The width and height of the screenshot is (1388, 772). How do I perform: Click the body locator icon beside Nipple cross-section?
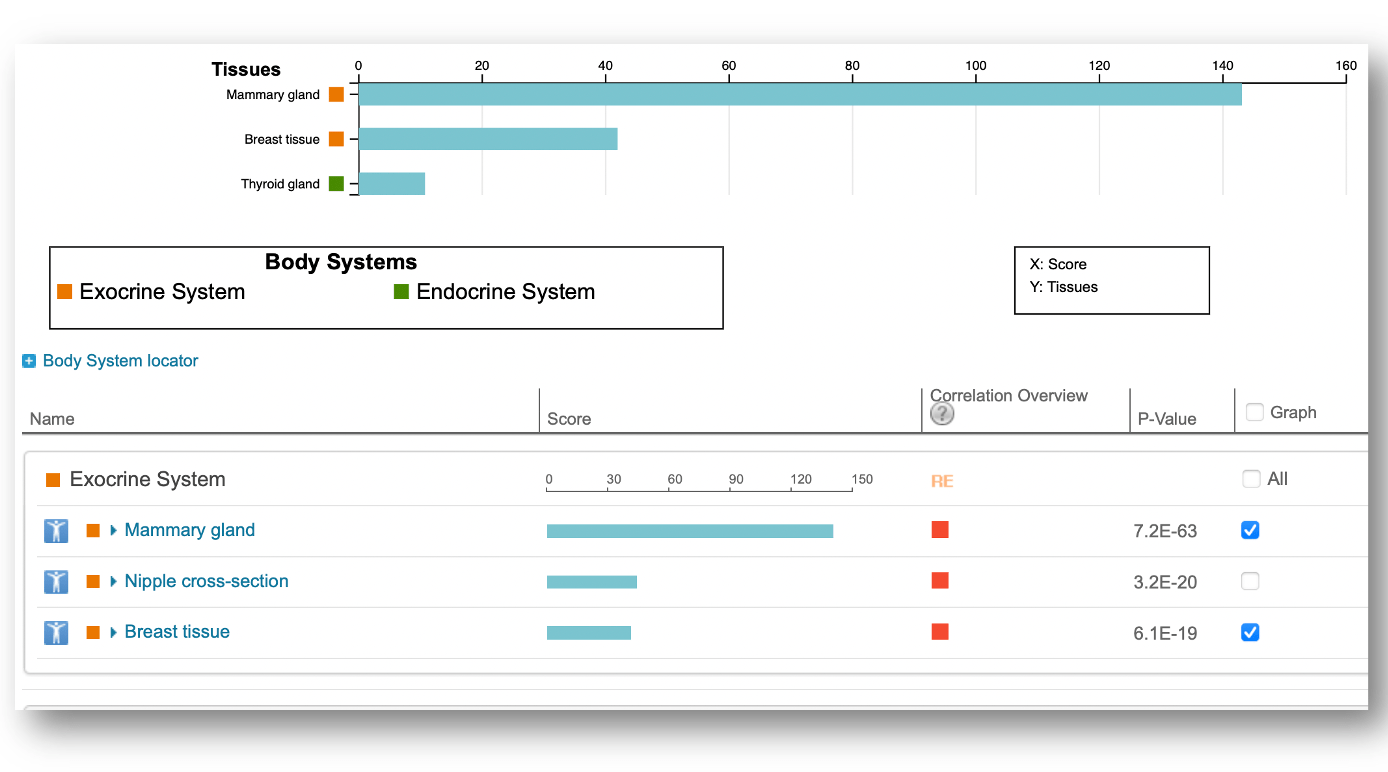pos(56,582)
